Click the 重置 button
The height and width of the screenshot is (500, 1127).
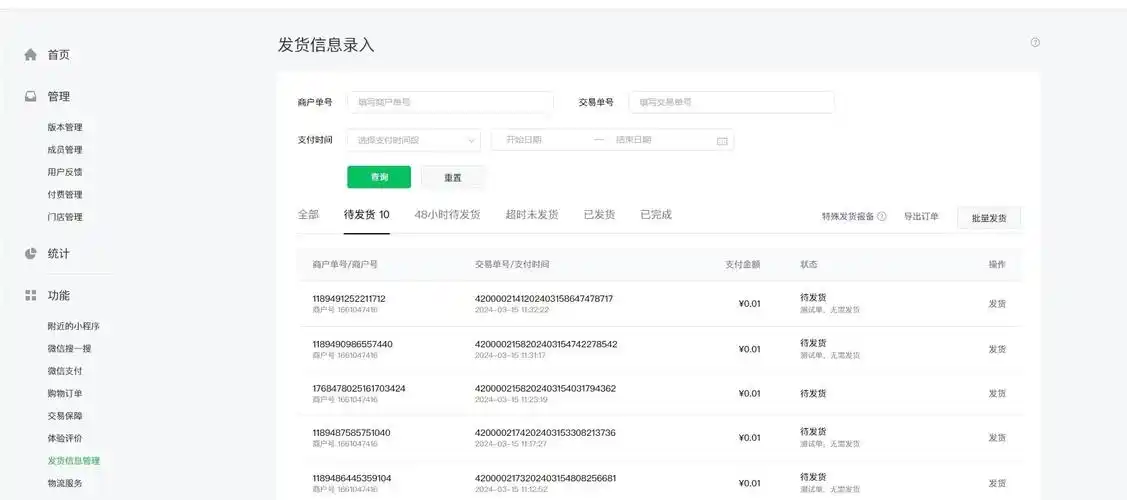(x=453, y=178)
